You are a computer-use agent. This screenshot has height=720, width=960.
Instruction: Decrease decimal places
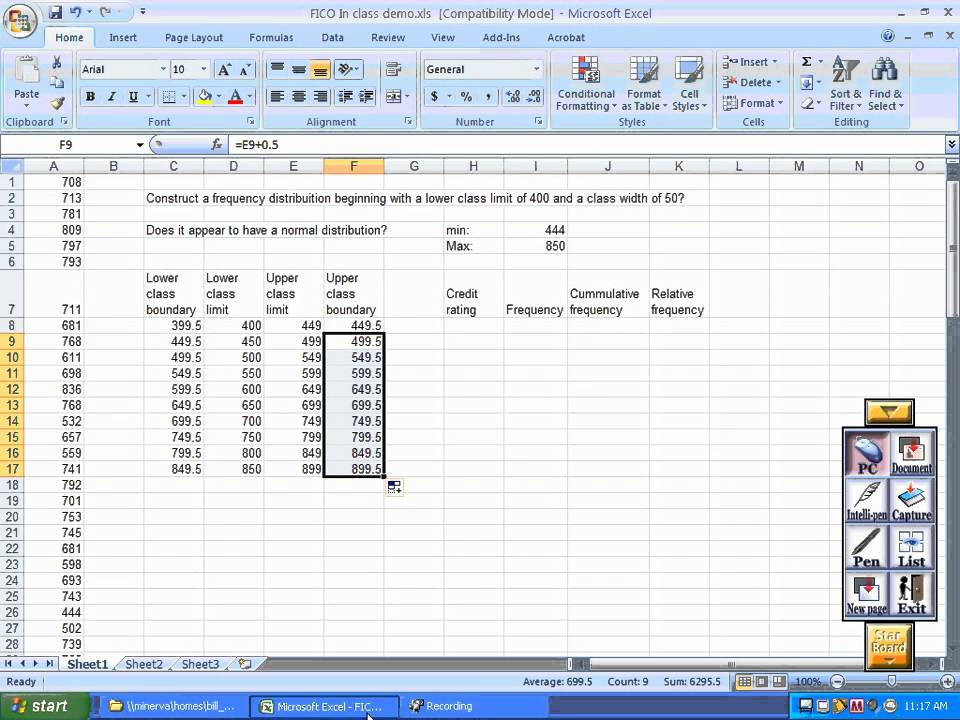(534, 97)
